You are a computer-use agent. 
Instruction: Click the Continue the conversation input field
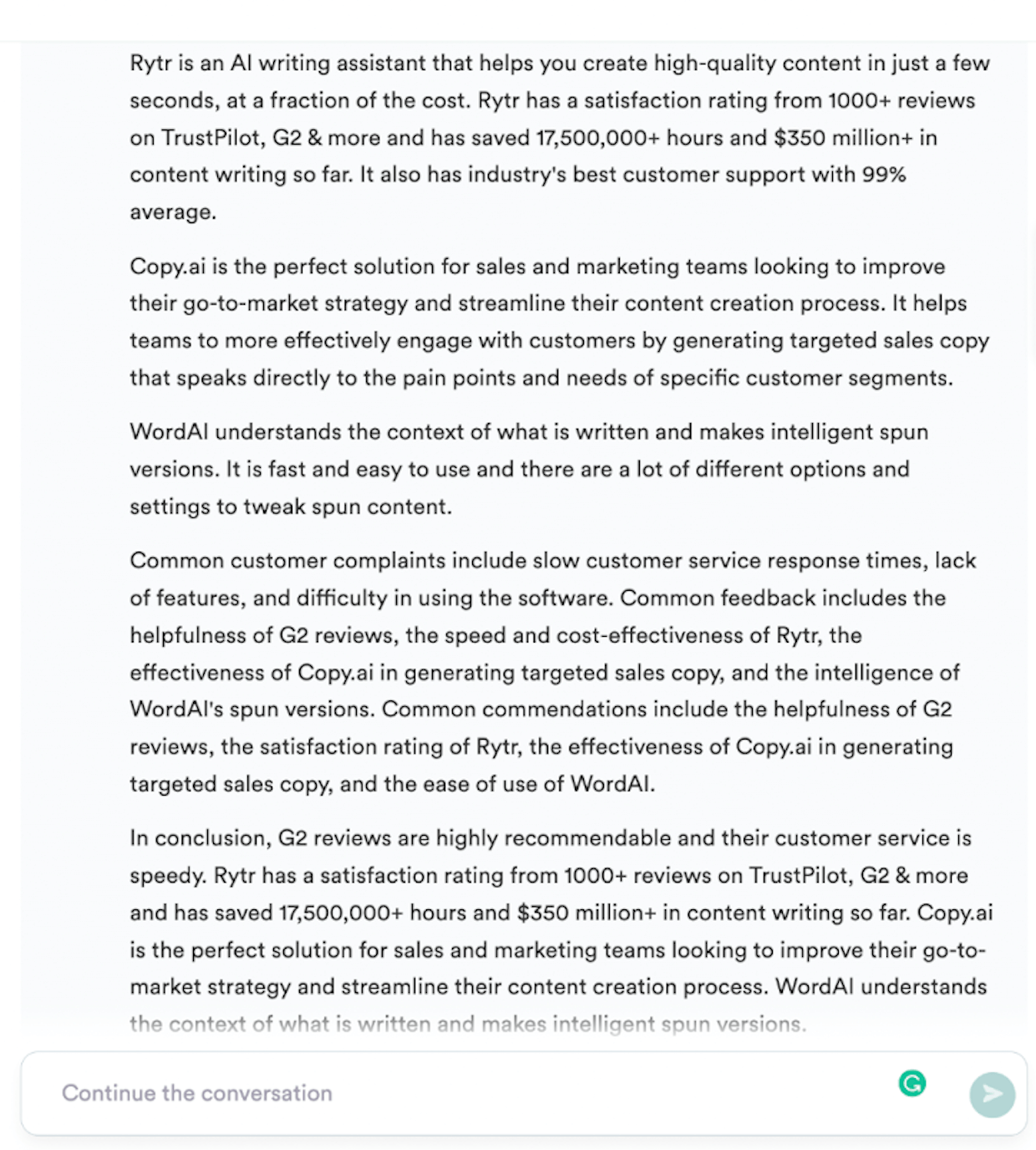pos(334,1092)
